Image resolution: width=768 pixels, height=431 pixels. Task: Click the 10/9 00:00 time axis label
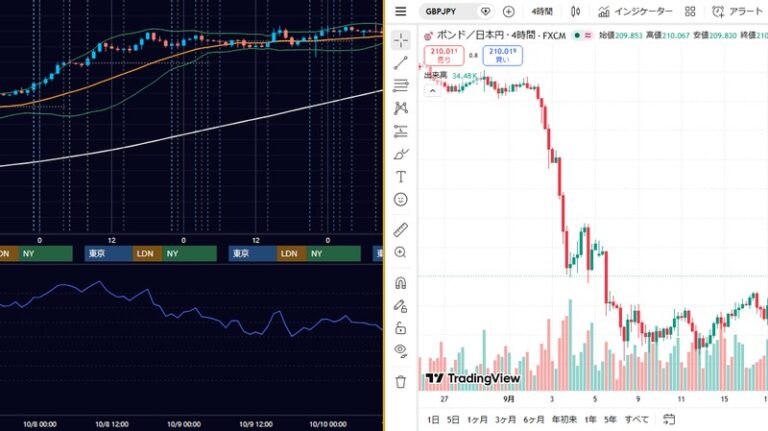coord(184,424)
